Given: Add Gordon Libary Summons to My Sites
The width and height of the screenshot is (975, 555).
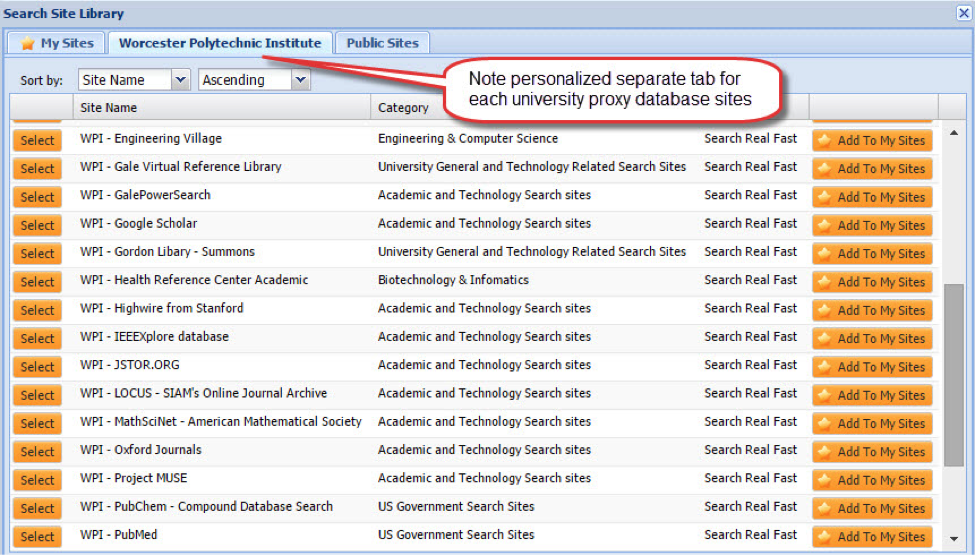Looking at the screenshot, I should click(x=872, y=254).
